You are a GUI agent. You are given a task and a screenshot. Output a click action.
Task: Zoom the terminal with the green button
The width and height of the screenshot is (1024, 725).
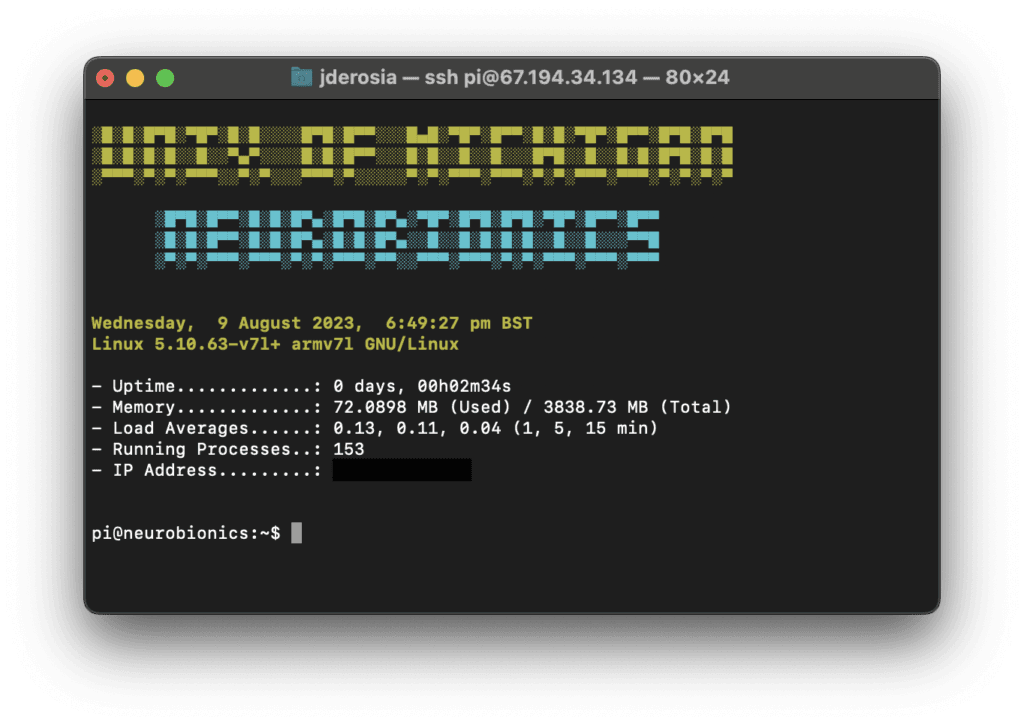[165, 78]
